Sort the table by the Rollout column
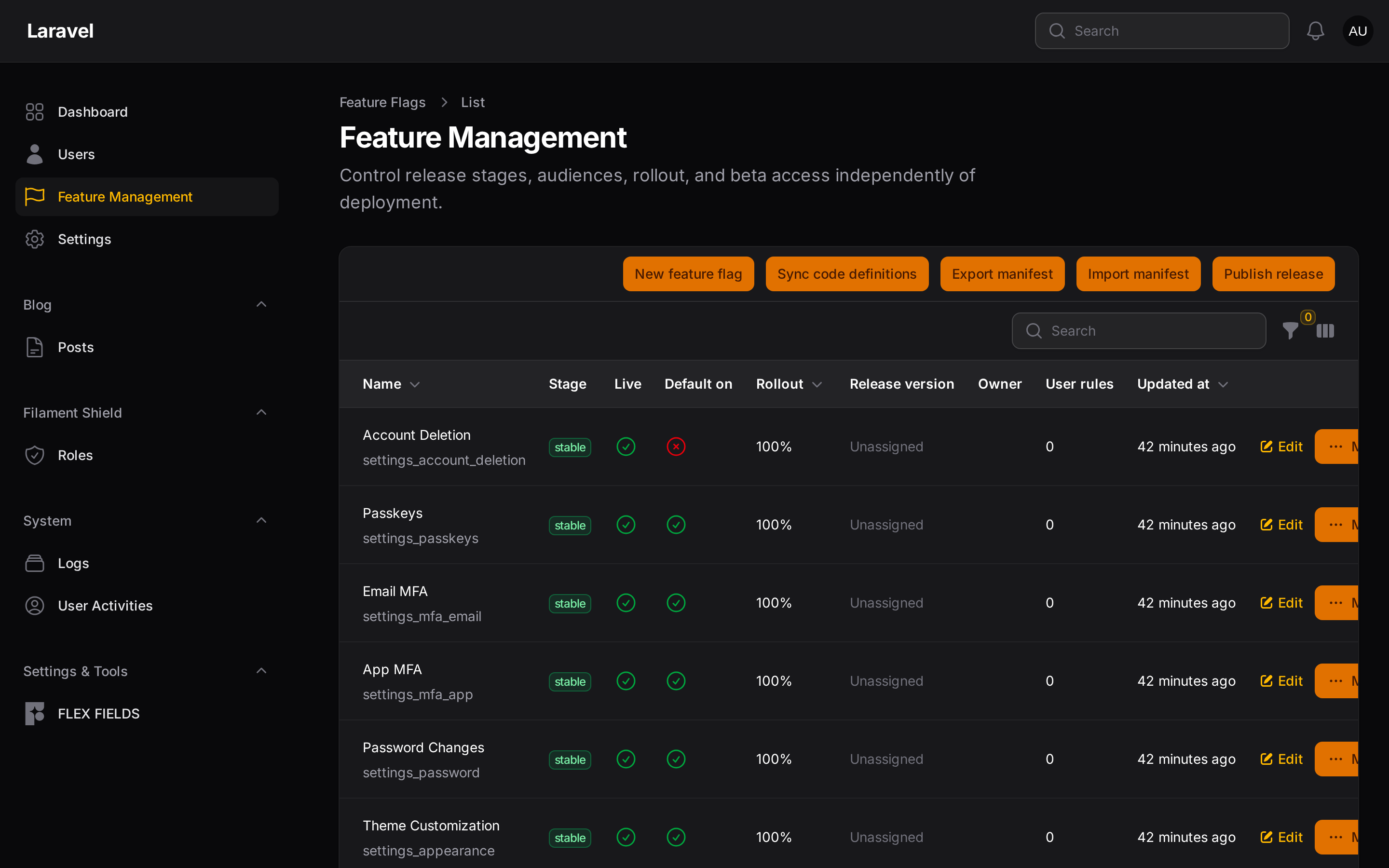The height and width of the screenshot is (868, 1389). tap(789, 384)
